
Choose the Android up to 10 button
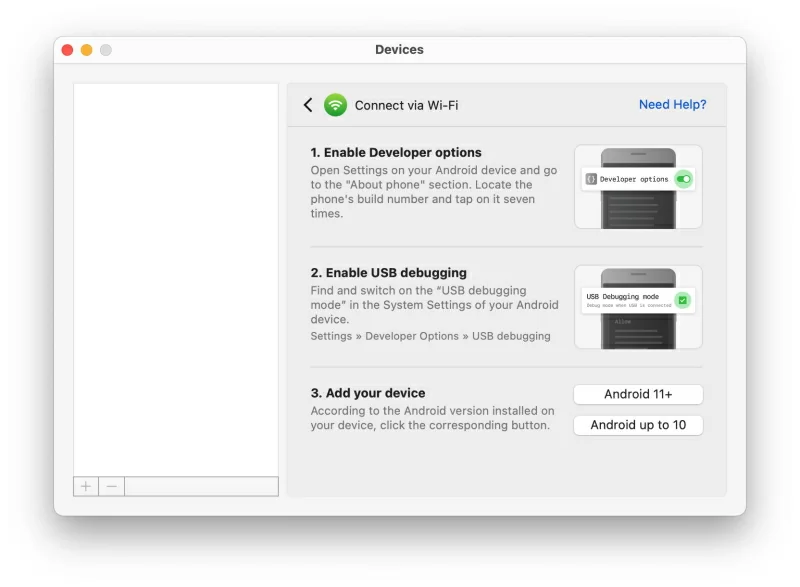click(x=638, y=425)
